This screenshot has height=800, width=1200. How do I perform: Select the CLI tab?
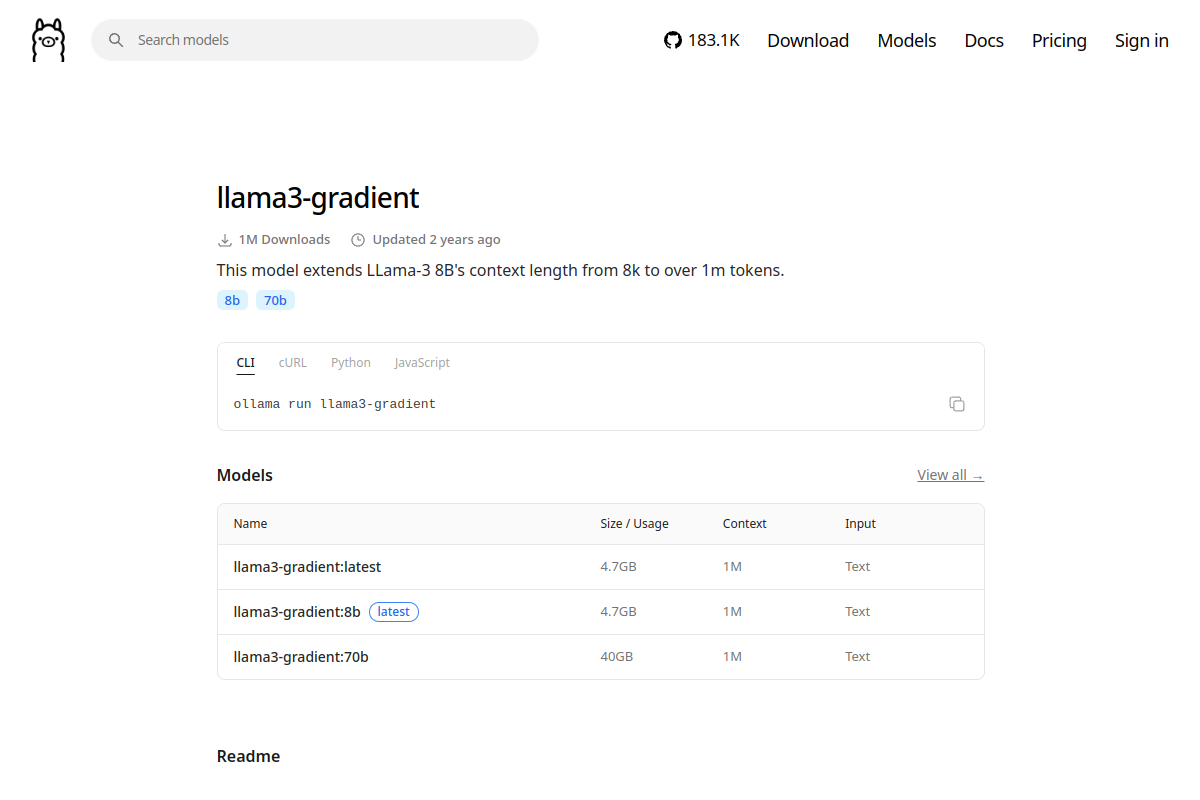pos(246,363)
